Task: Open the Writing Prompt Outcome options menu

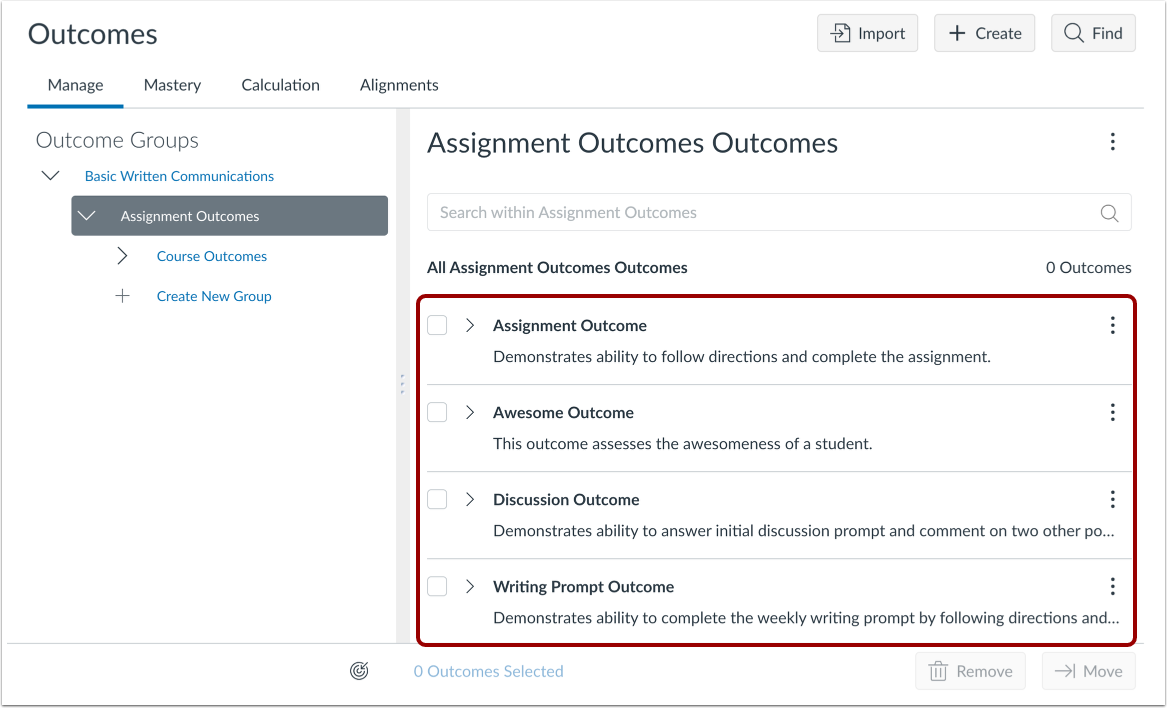Action: (1112, 586)
